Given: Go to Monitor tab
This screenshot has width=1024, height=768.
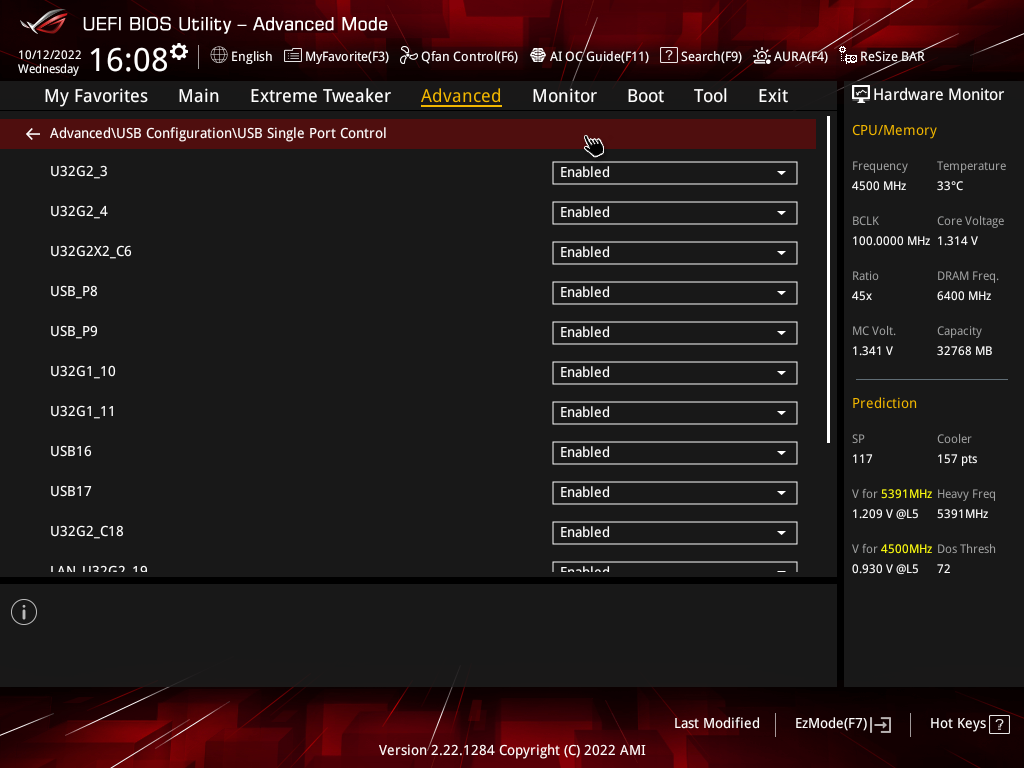Looking at the screenshot, I should 564,96.
